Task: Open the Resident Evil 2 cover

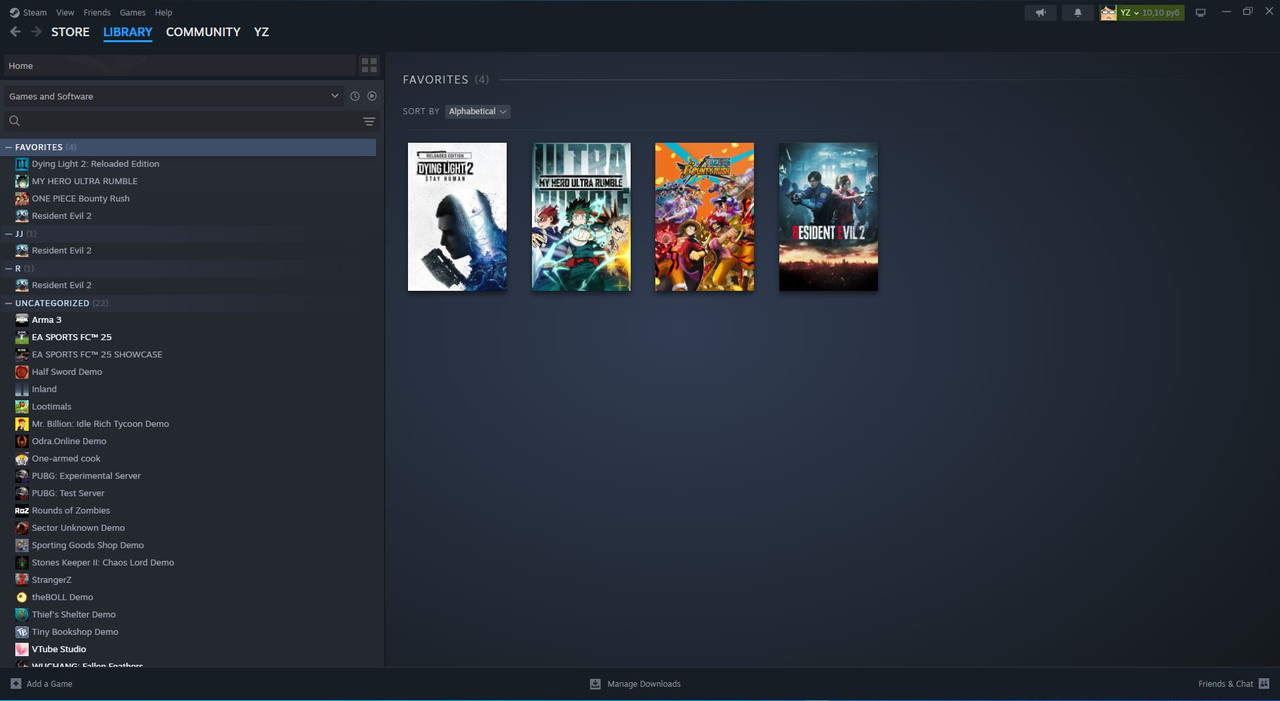Action: point(828,217)
